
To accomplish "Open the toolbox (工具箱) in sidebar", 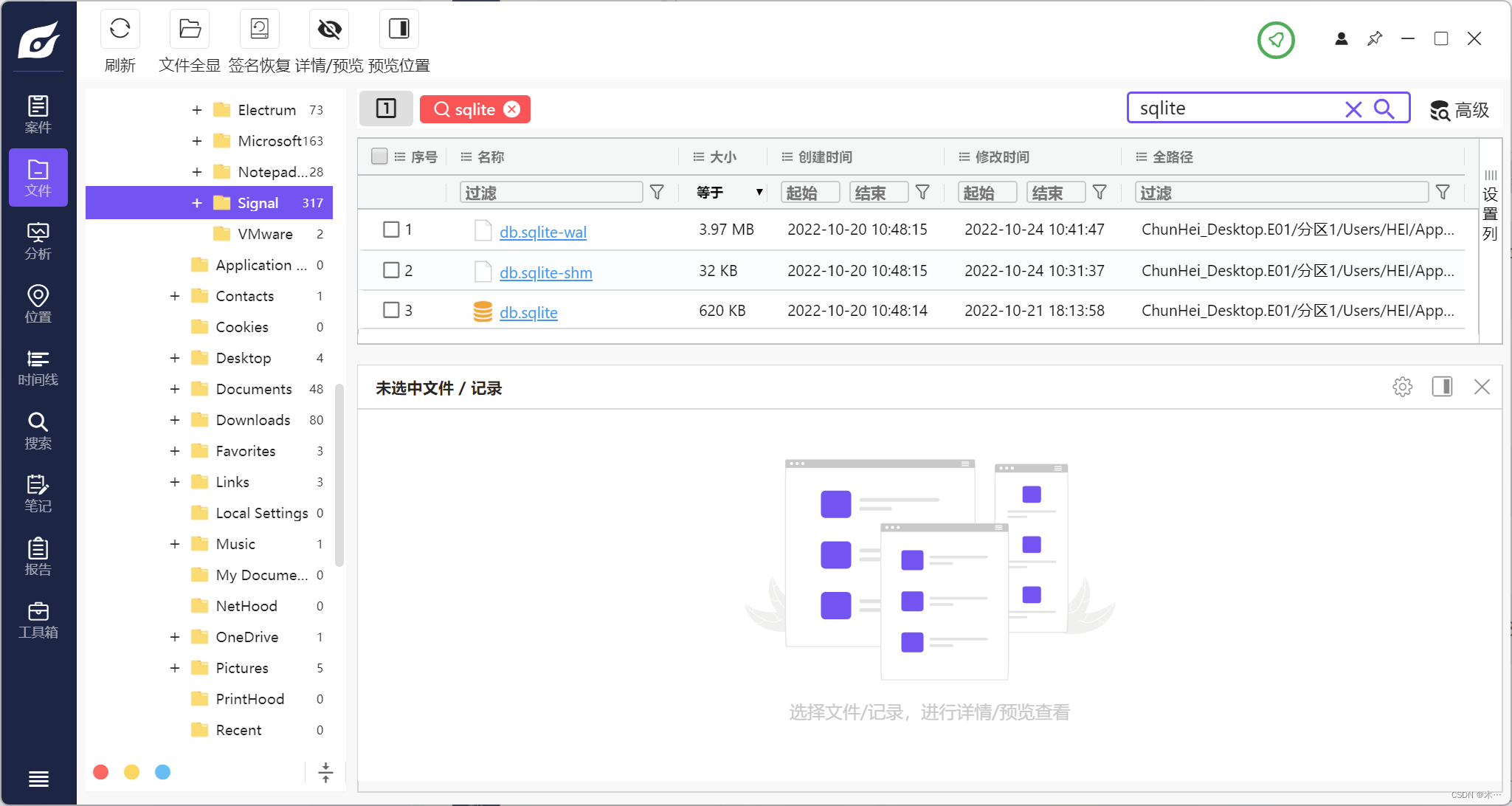I will pyautogui.click(x=38, y=620).
